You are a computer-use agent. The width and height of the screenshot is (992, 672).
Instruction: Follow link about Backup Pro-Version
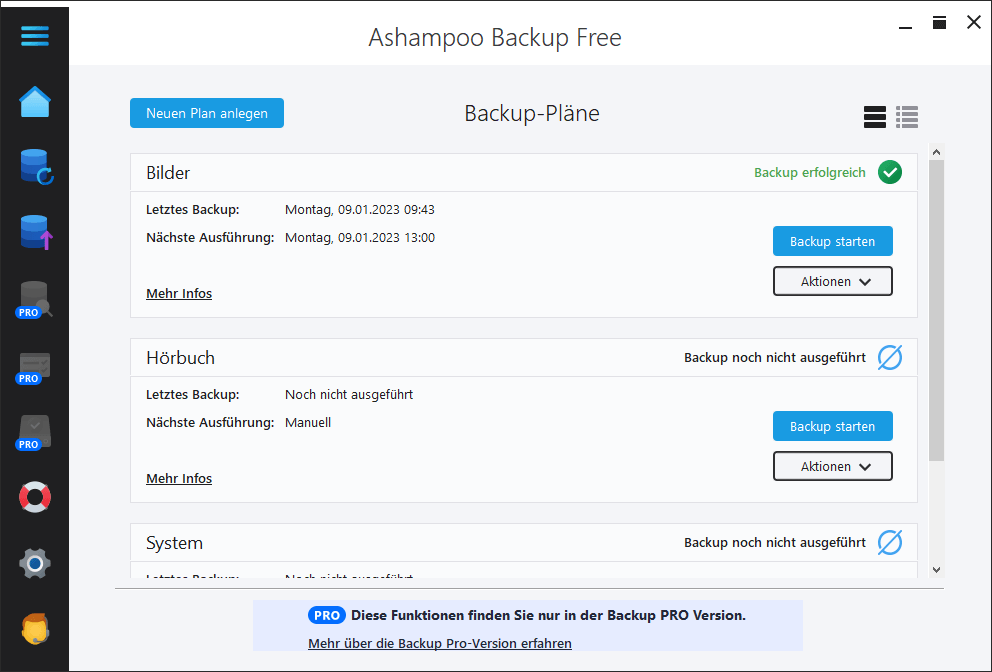(x=440, y=643)
